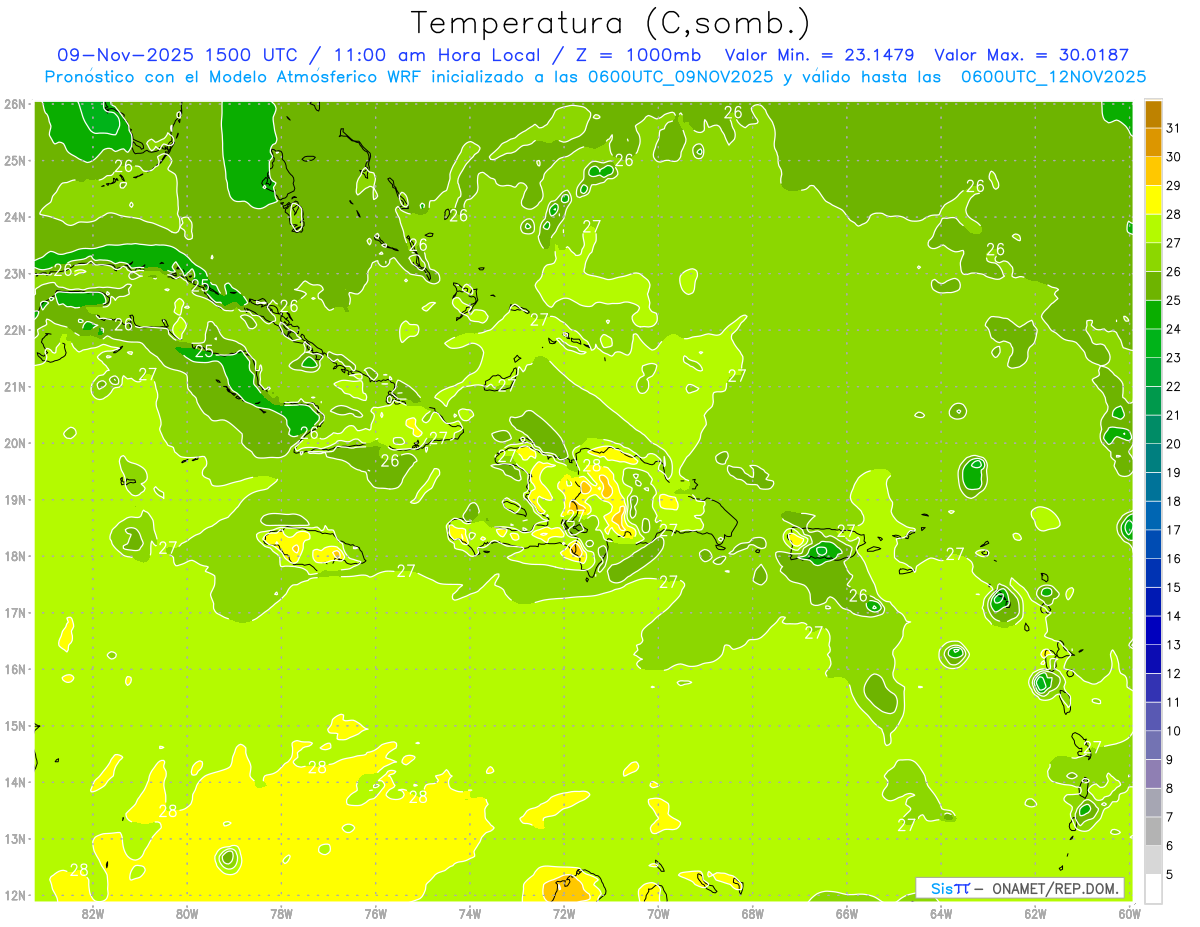Image resolution: width=1200 pixels, height=927 pixels.
Task: Click the "13N" latitude axis label
Action: click(14, 838)
